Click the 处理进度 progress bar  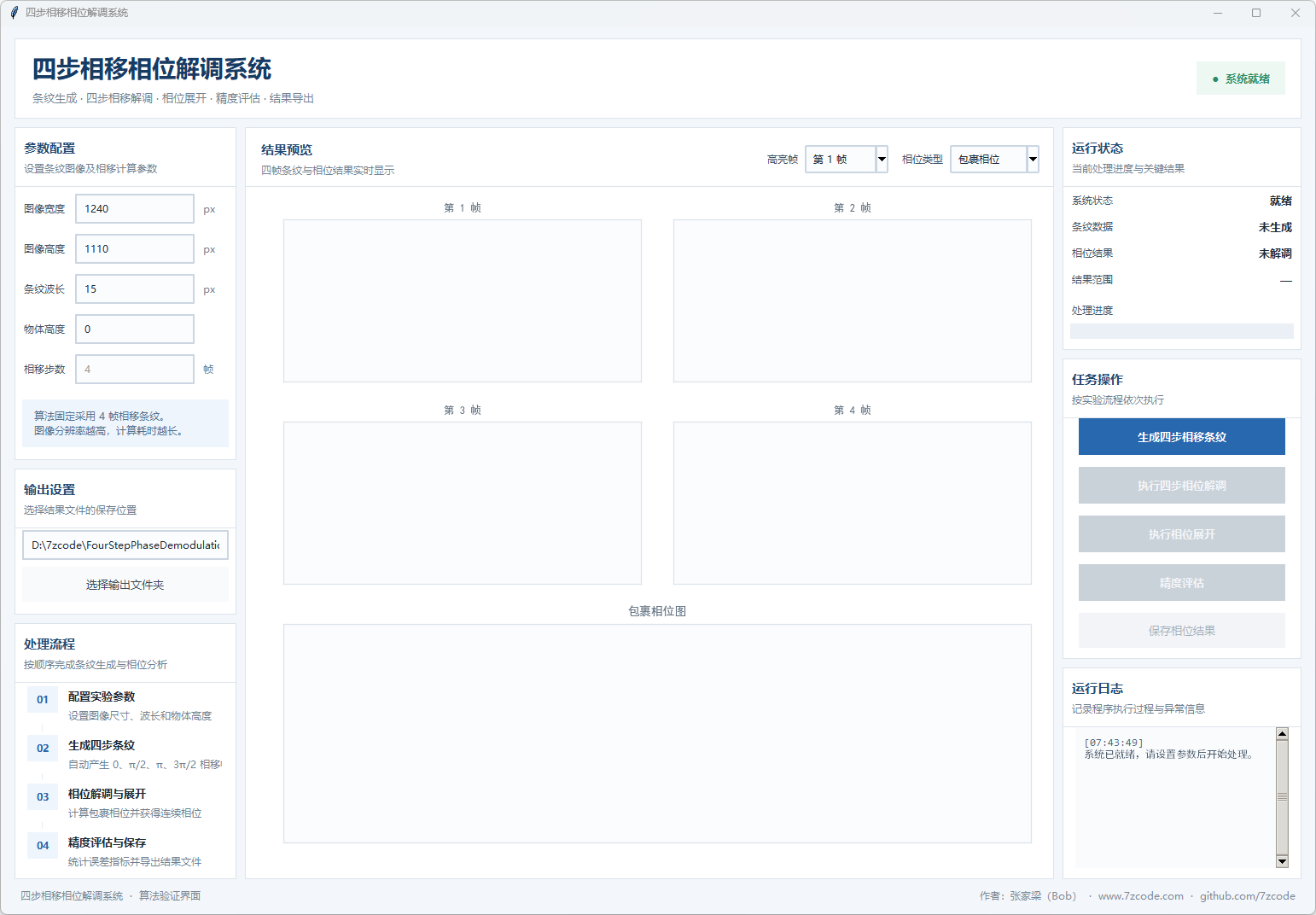[x=1182, y=331]
